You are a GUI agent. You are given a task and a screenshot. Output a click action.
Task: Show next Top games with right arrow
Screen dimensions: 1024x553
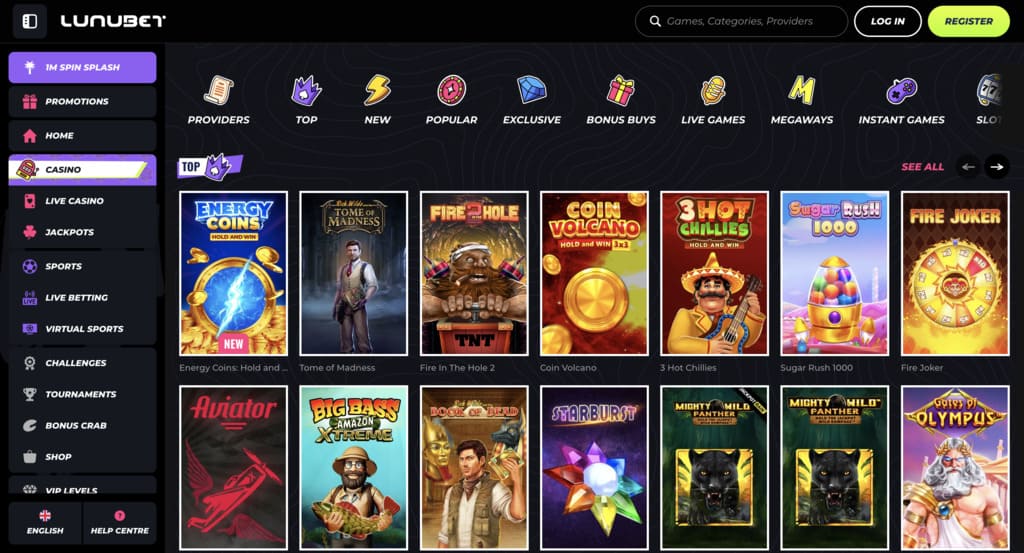coord(997,167)
